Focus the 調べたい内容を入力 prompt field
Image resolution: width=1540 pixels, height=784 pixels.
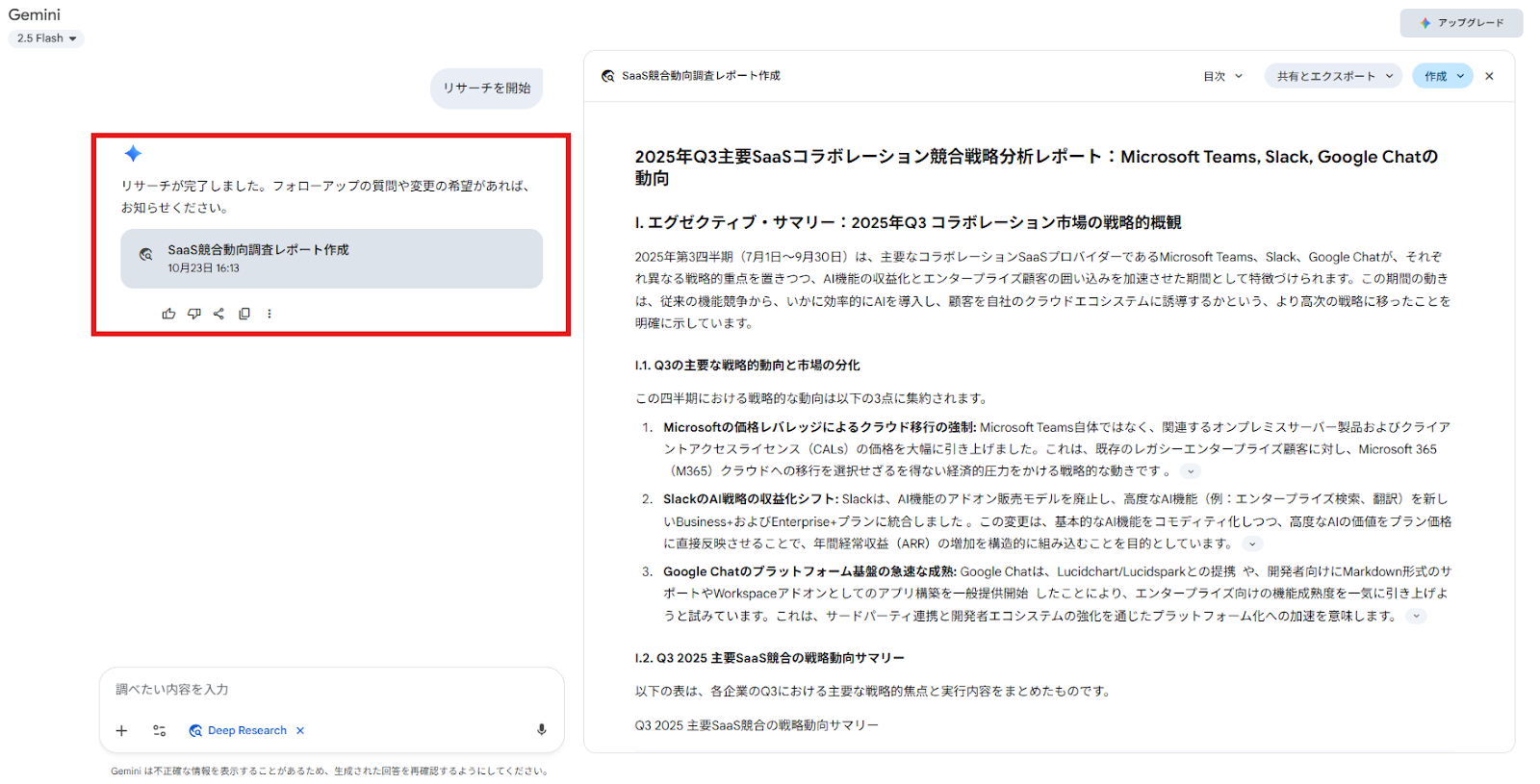tap(331, 690)
